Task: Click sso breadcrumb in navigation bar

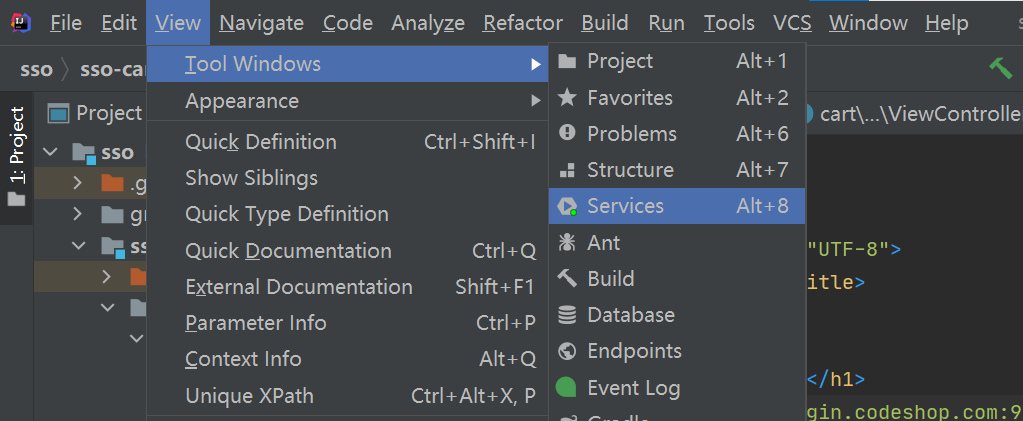Action: 37,70
